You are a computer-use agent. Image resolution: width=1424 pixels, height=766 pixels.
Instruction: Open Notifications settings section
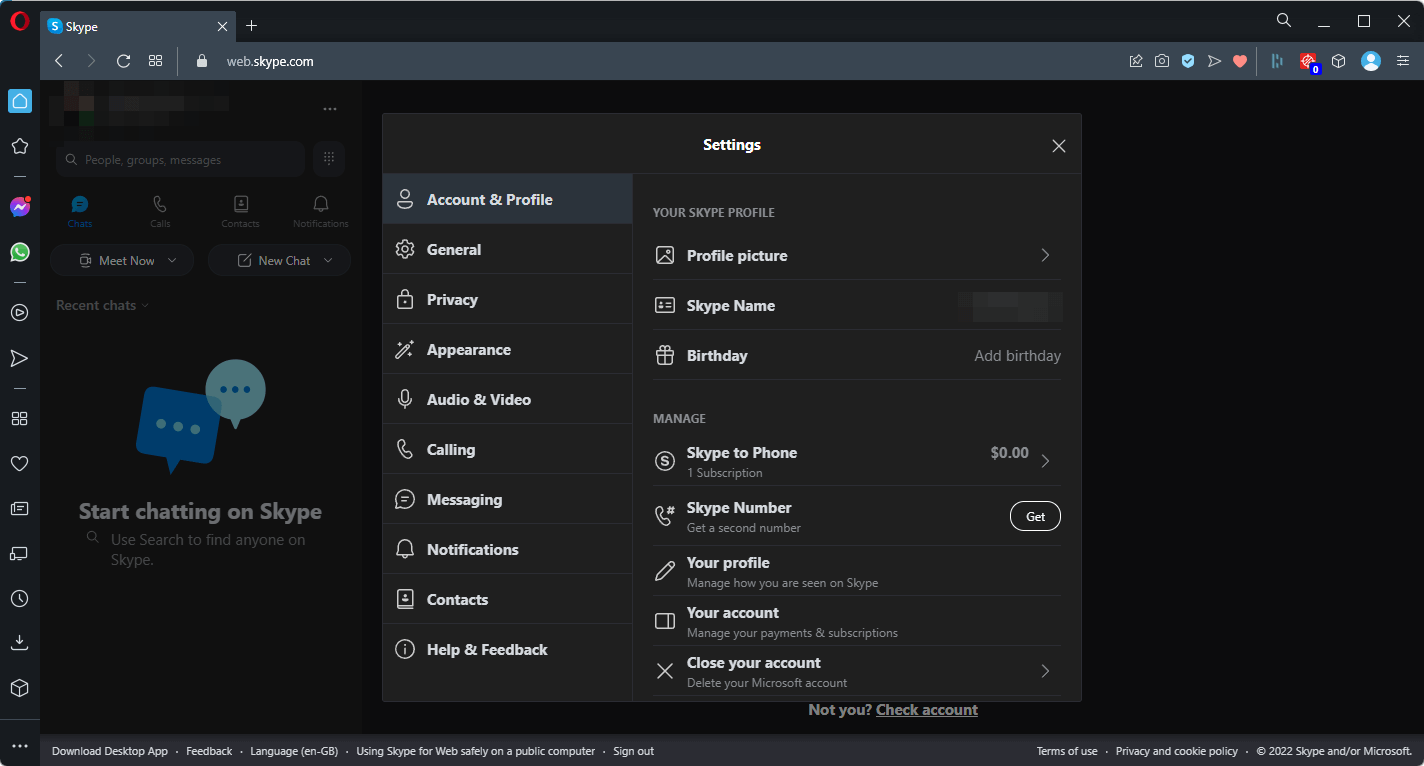[x=508, y=549]
